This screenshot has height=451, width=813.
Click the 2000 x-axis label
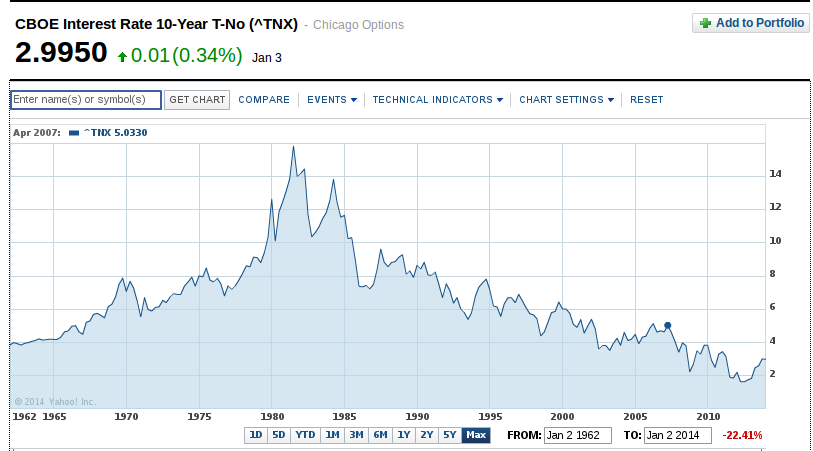[x=563, y=416]
